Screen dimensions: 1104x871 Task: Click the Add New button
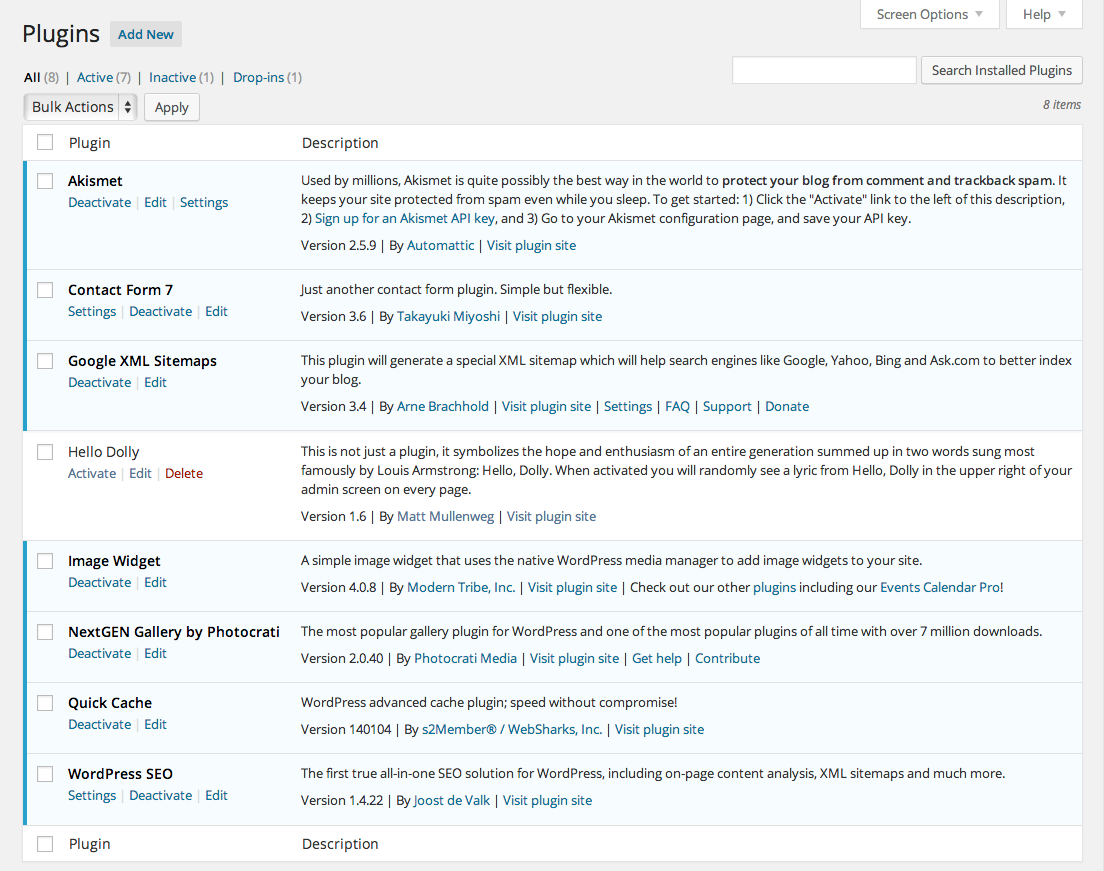pyautogui.click(x=145, y=33)
